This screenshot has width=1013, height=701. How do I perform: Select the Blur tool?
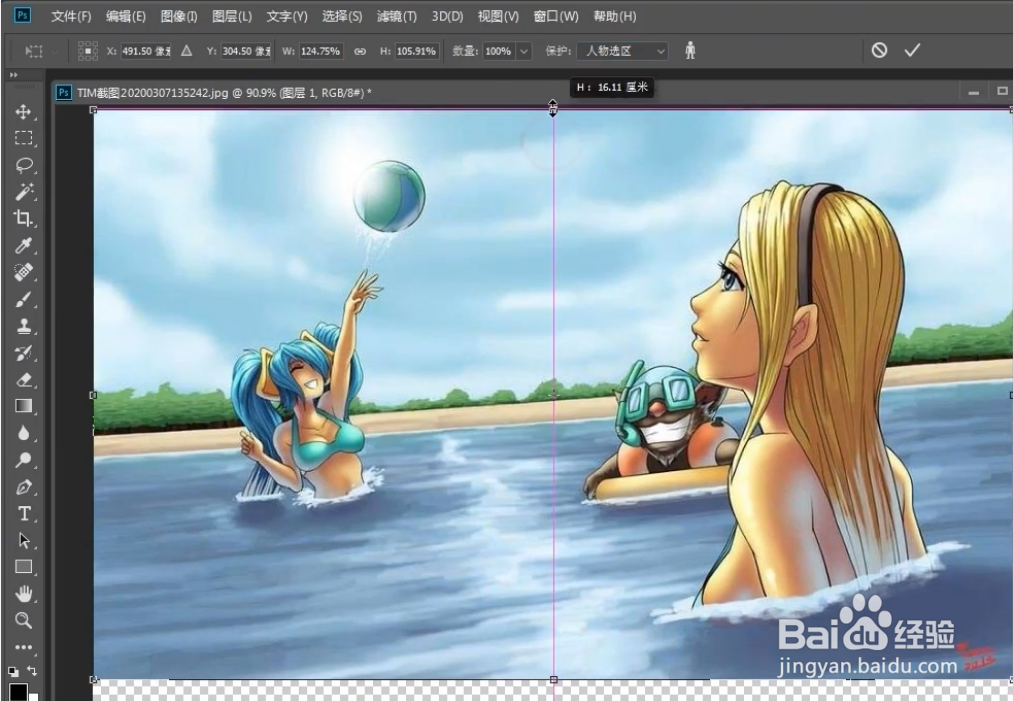23,433
